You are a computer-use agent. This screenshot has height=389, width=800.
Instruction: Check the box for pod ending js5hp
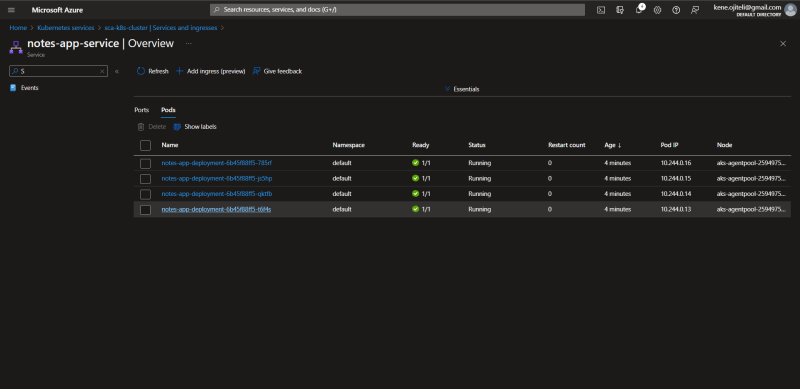[x=145, y=179]
